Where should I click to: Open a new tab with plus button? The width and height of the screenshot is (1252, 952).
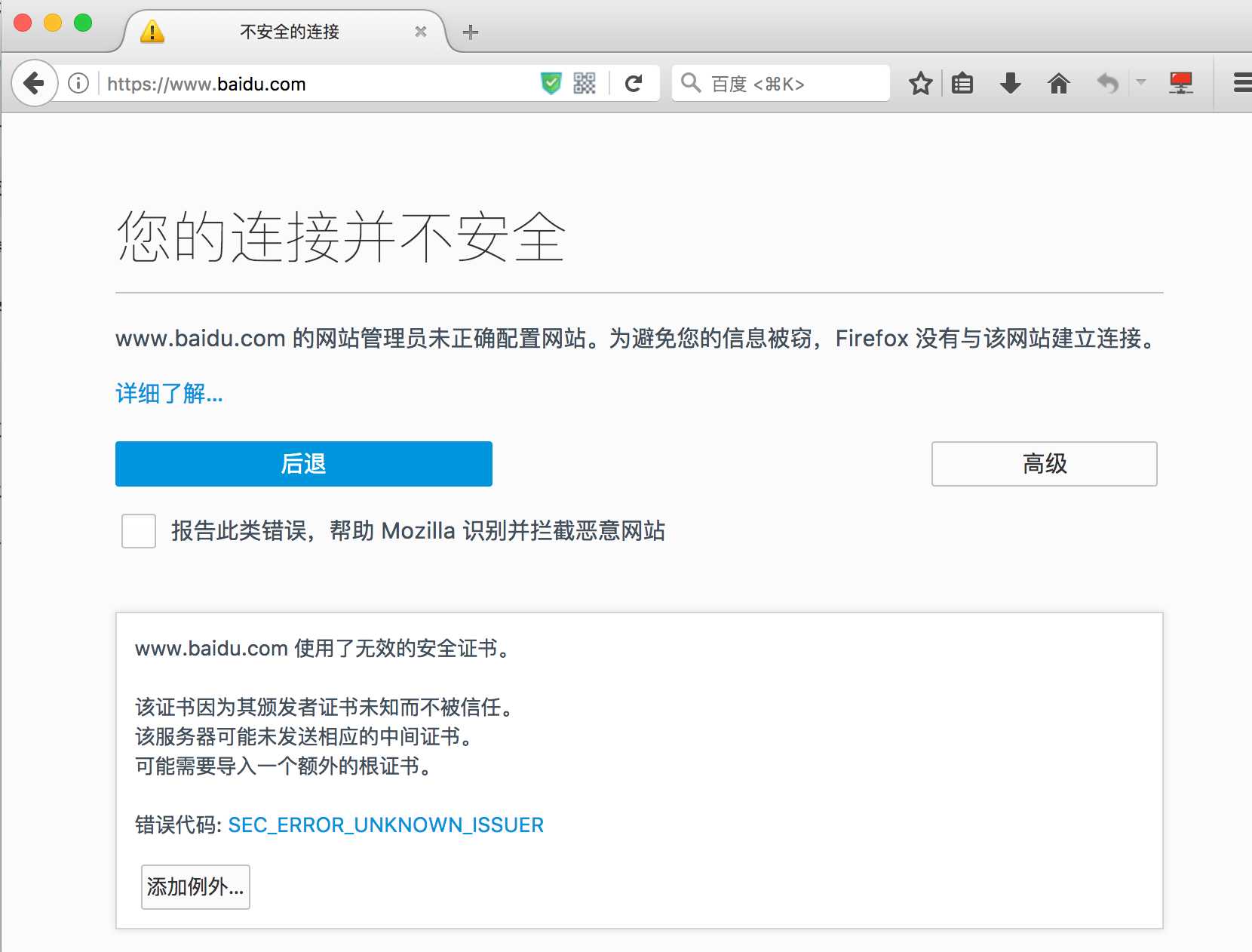(471, 32)
